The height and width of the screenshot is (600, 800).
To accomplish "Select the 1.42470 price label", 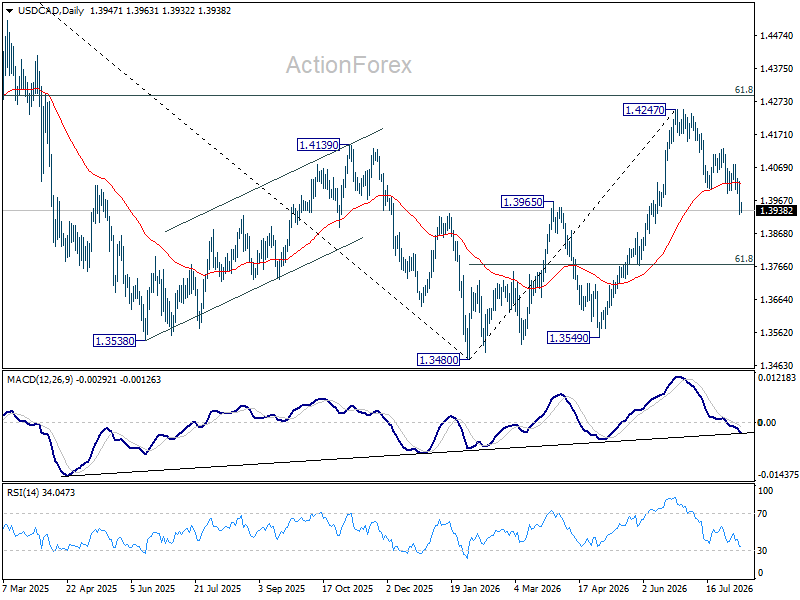I will click(645, 110).
